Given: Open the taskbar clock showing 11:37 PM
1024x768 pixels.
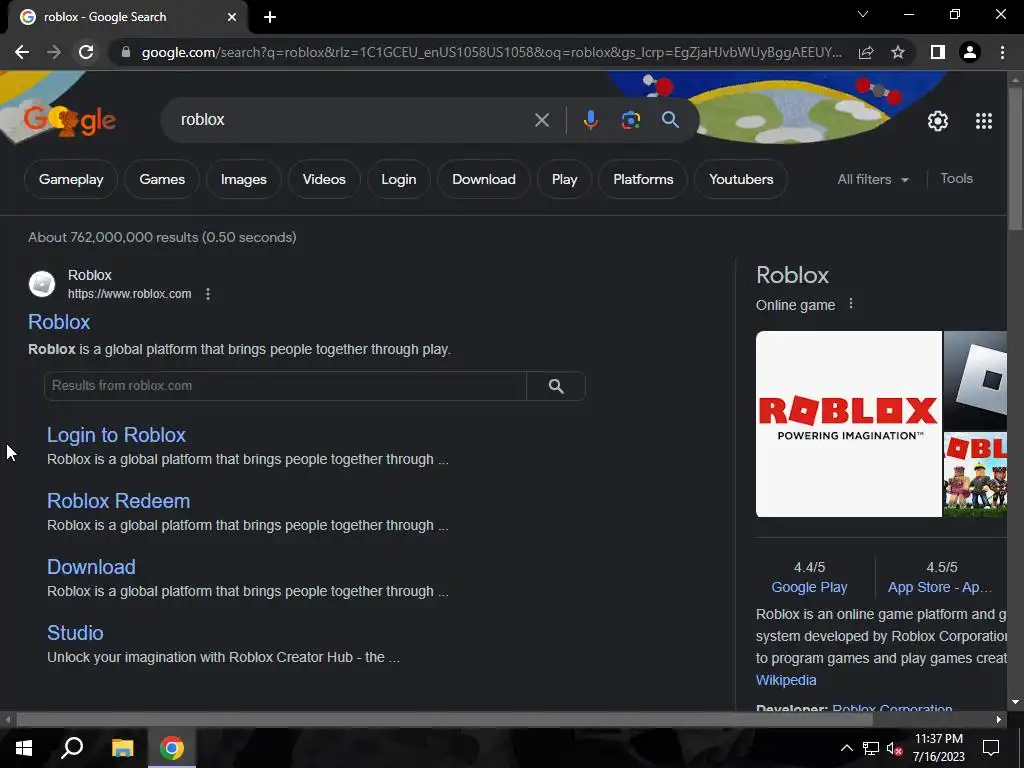Looking at the screenshot, I should pos(938,748).
